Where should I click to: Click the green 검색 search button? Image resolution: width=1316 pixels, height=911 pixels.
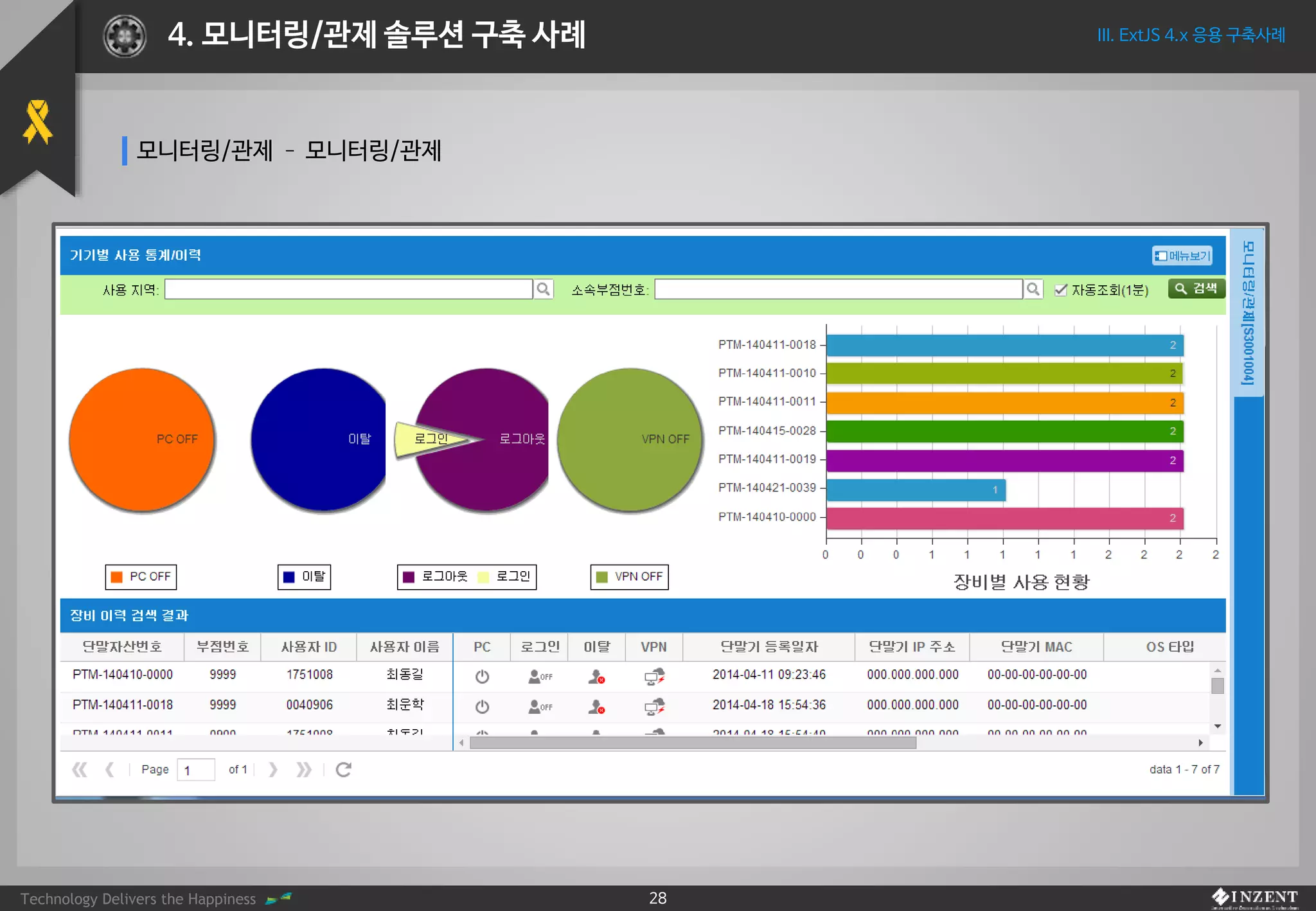(1196, 289)
